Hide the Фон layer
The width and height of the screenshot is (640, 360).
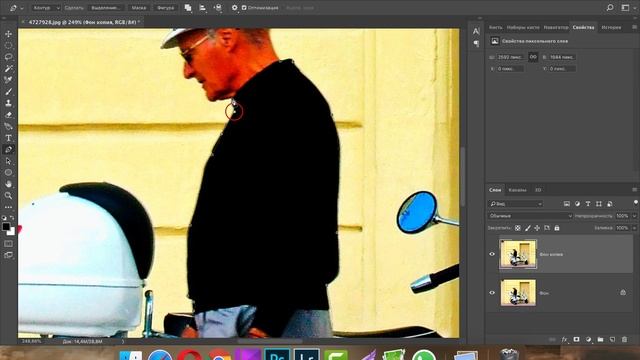(x=492, y=293)
